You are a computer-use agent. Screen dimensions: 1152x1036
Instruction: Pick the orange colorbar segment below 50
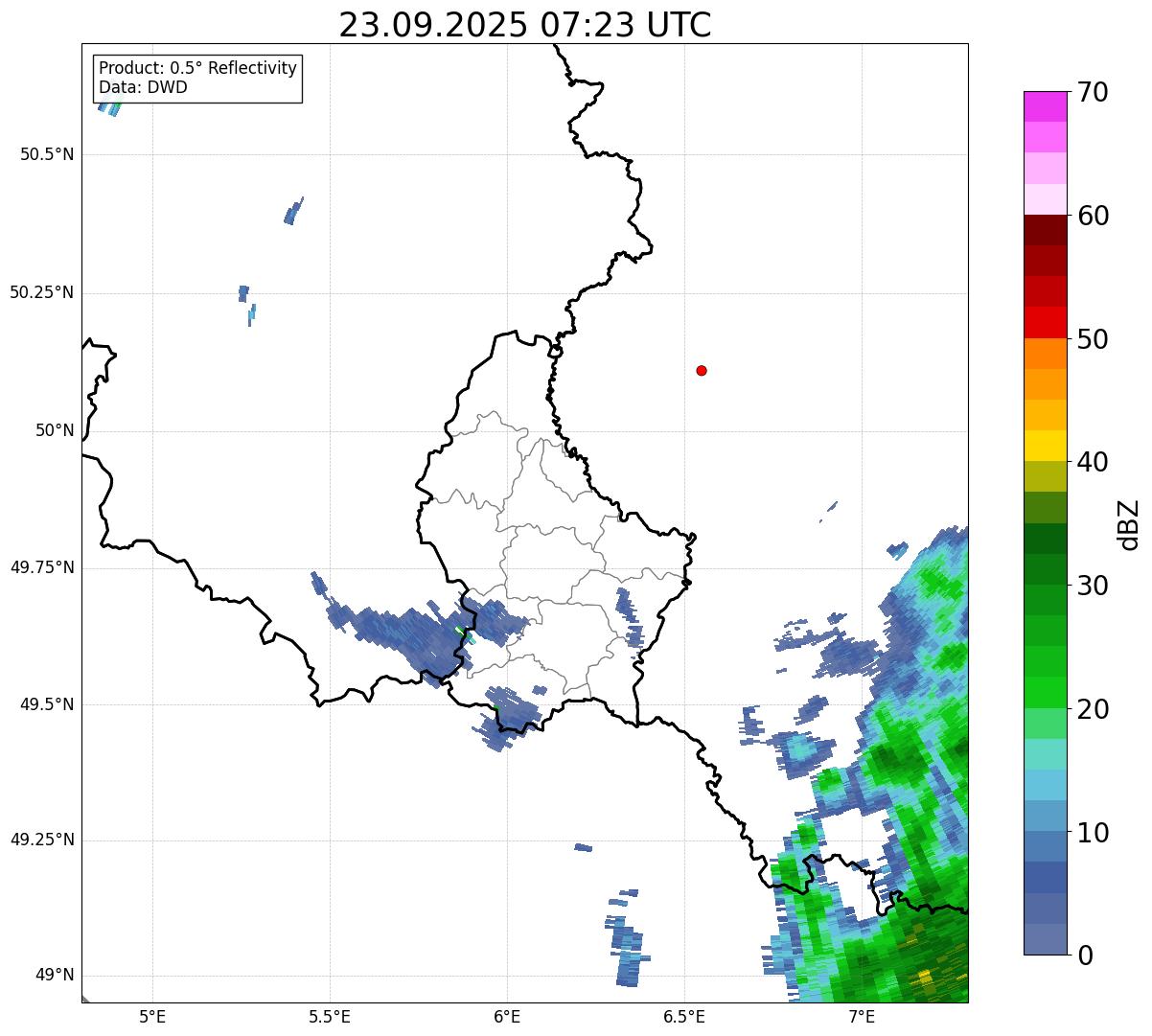coord(1045,354)
